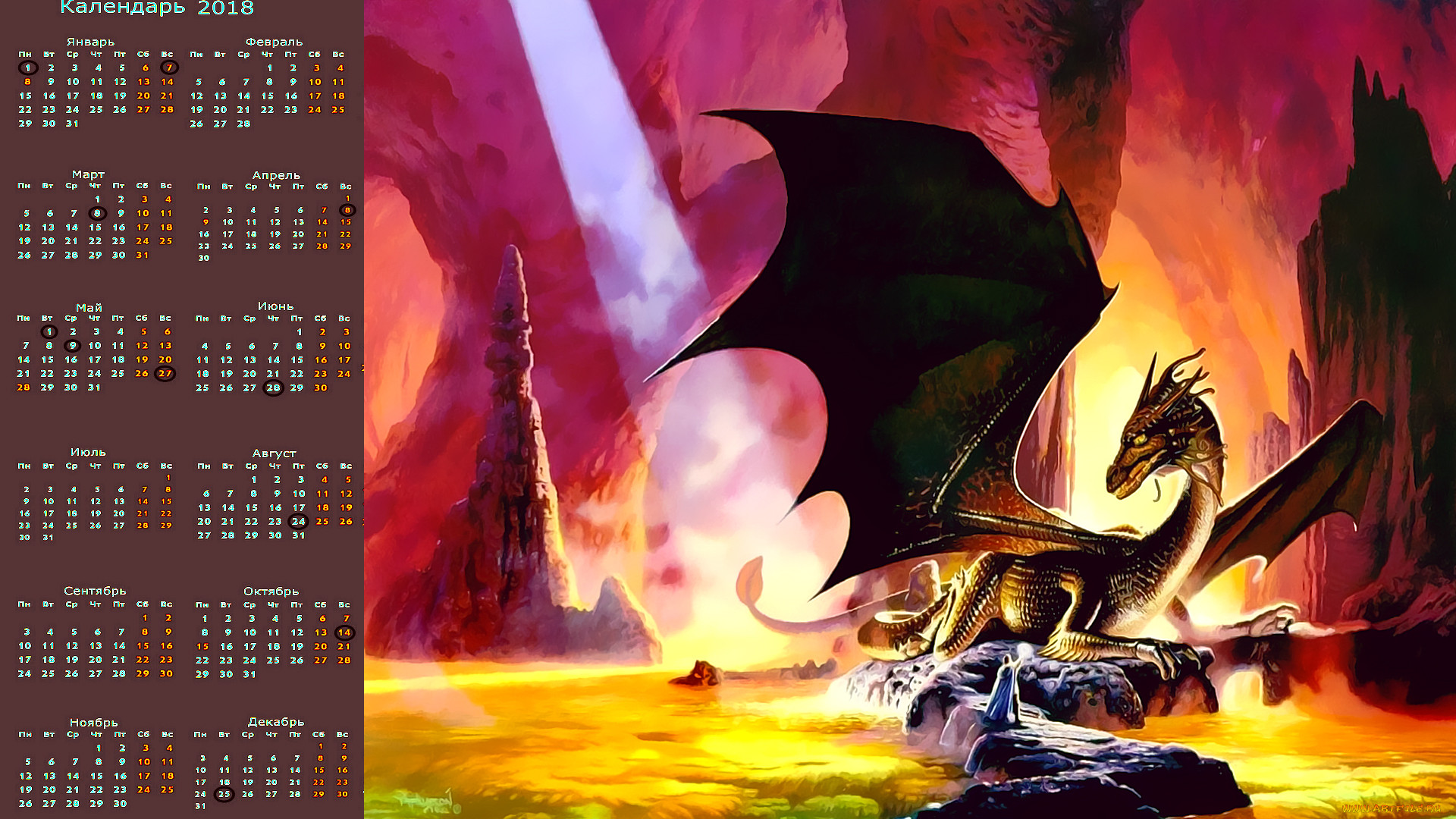Click Пт weekday header under Ноябрь

pyautogui.click(x=120, y=734)
